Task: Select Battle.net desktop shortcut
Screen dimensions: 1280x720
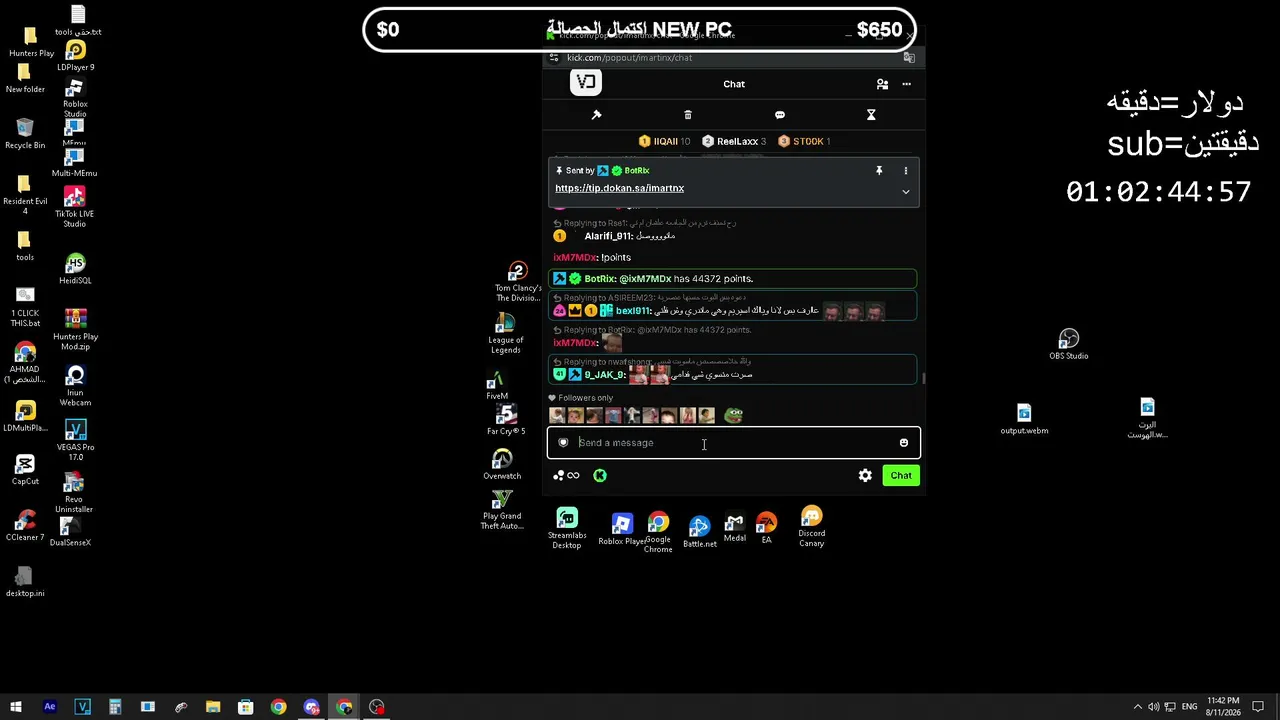Action: (x=700, y=531)
